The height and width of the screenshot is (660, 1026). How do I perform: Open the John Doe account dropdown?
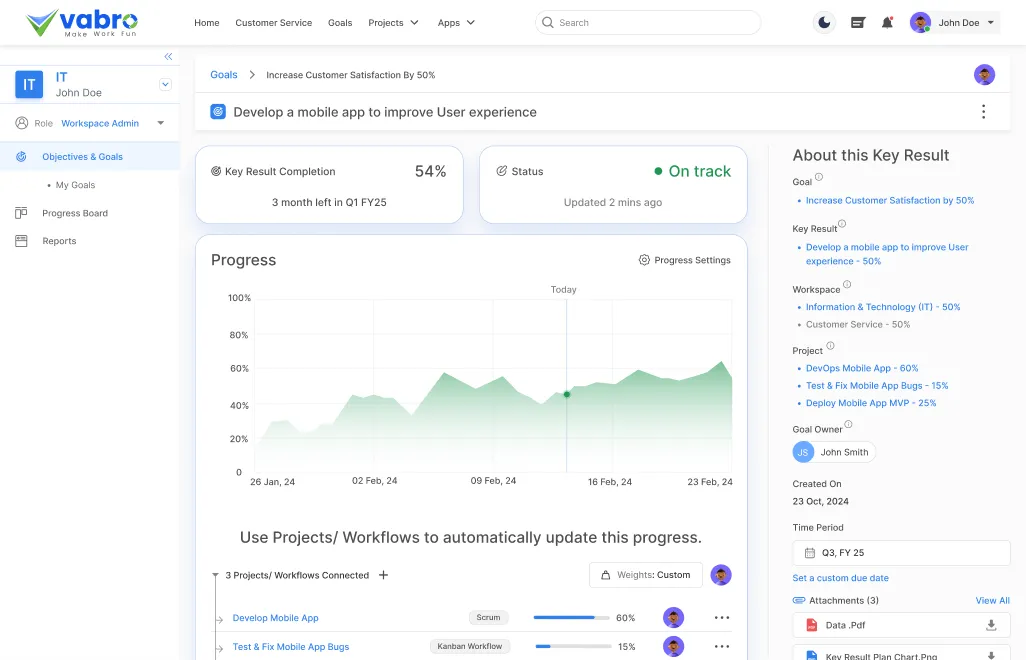click(952, 22)
